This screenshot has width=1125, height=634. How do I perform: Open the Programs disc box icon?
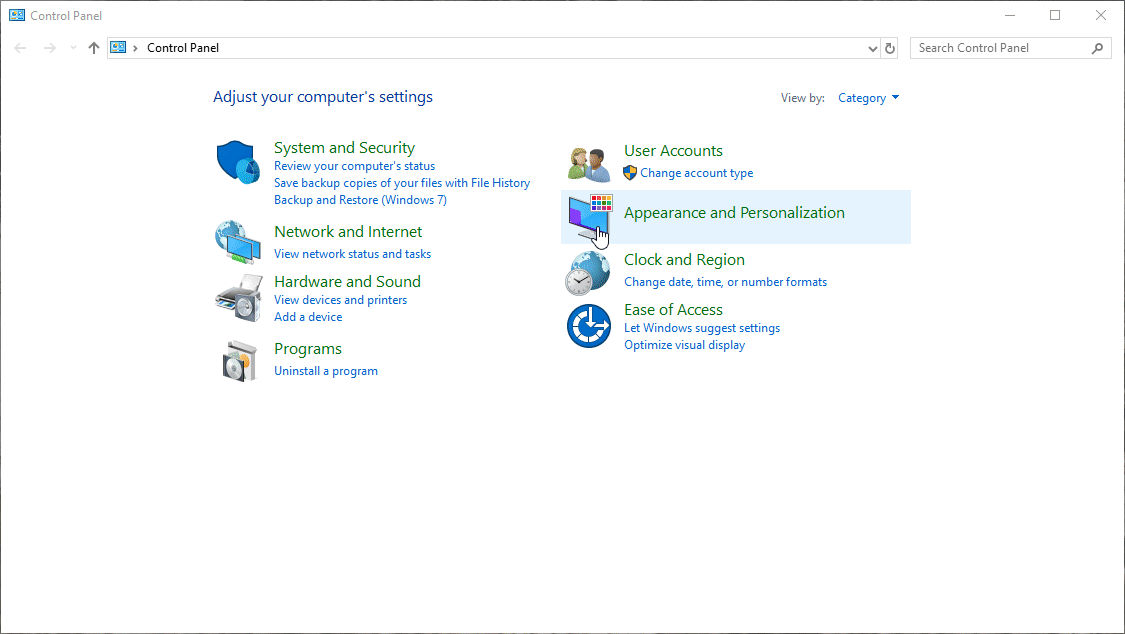click(238, 360)
